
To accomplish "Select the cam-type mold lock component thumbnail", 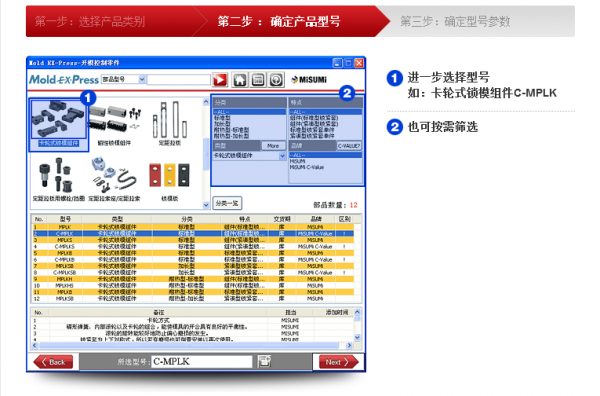I will 59,125.
